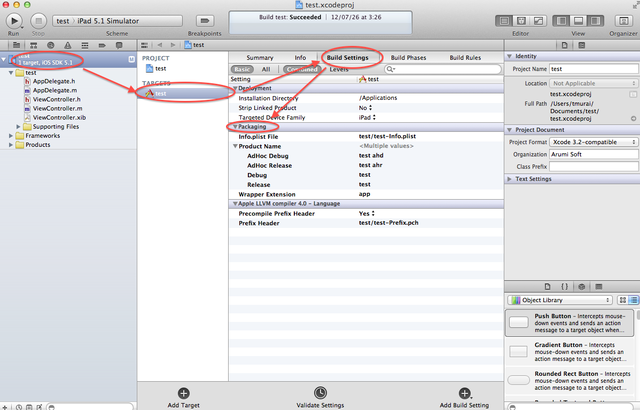Screen dimensions: 640x410
Task: Select the Levels view filter
Action: click(339, 69)
